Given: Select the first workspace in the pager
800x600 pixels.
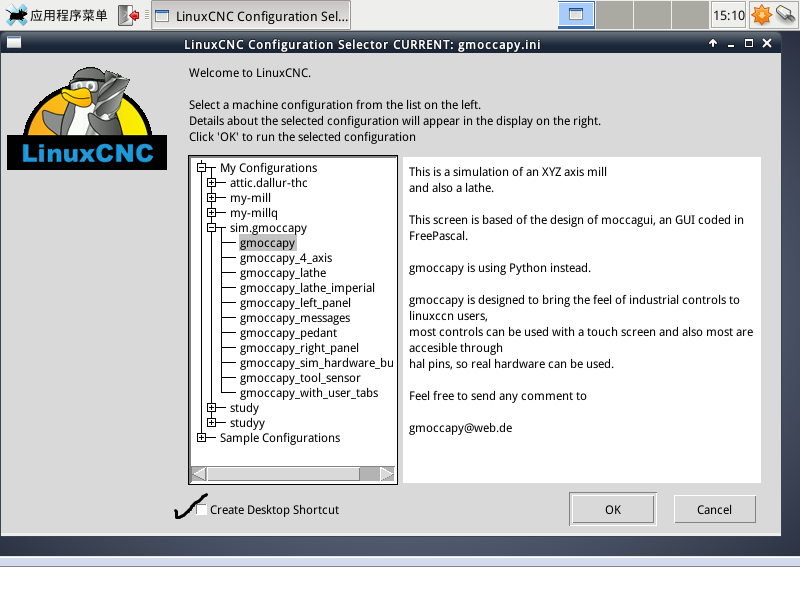Looking at the screenshot, I should pyautogui.click(x=576, y=14).
